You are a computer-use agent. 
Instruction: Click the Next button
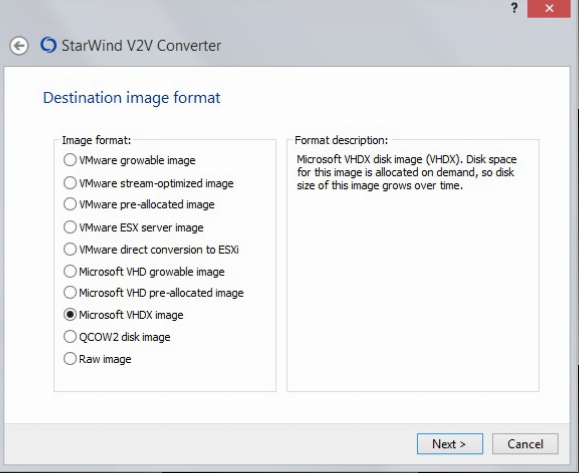(x=450, y=443)
